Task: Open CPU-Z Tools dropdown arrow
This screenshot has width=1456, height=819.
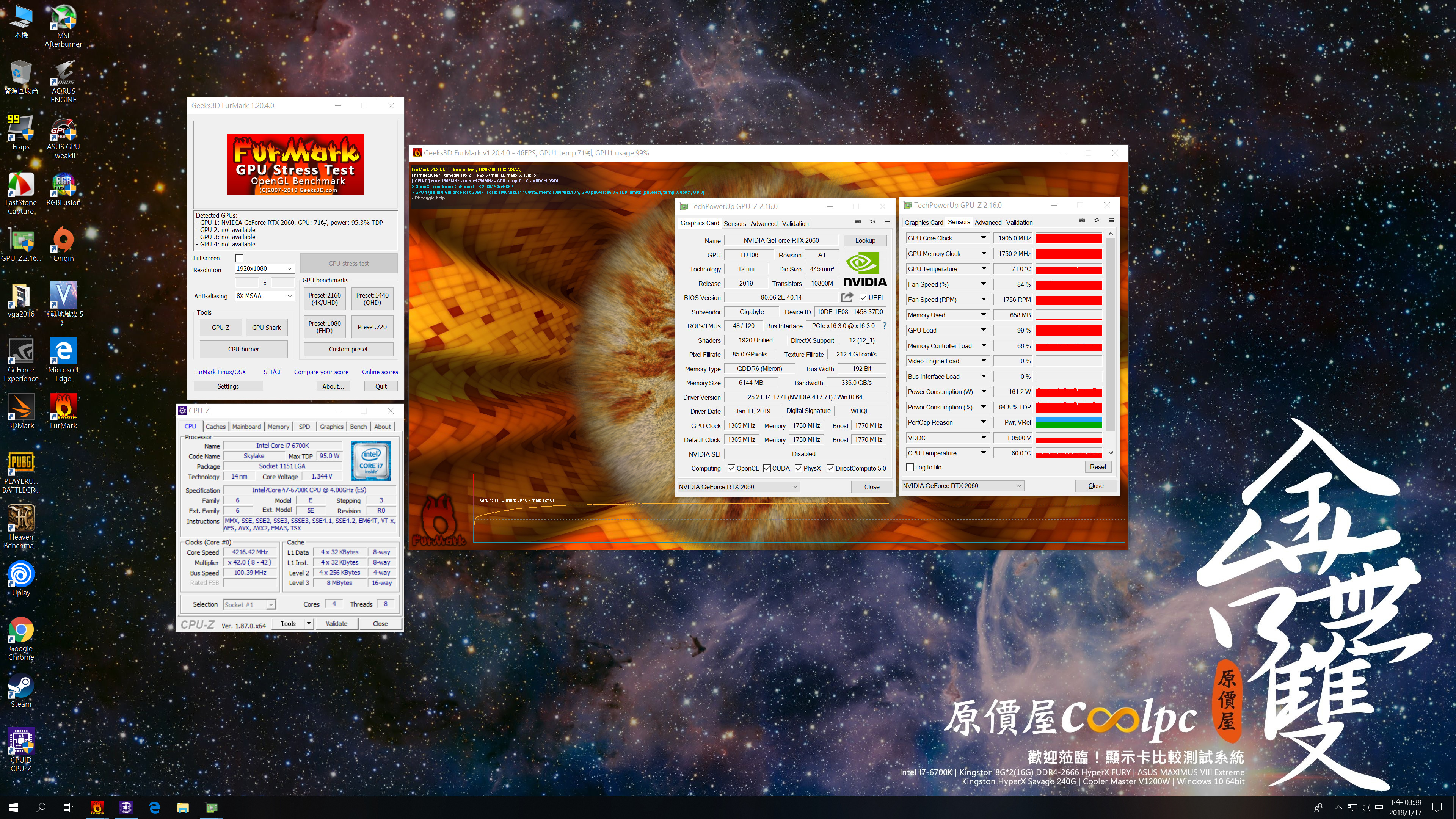Action: 309,623
